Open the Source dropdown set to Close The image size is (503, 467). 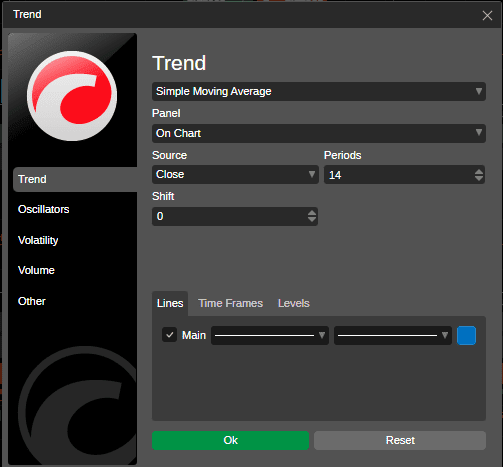point(235,174)
